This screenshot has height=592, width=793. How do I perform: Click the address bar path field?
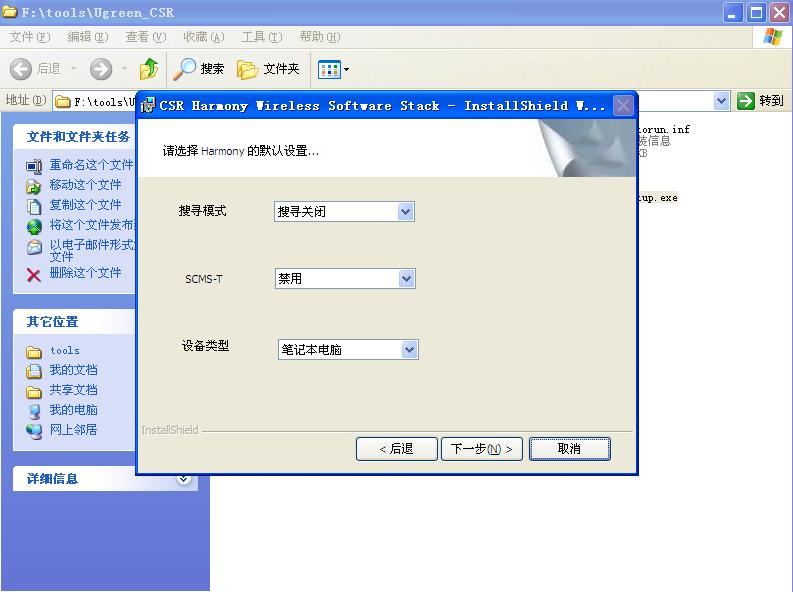coord(96,102)
